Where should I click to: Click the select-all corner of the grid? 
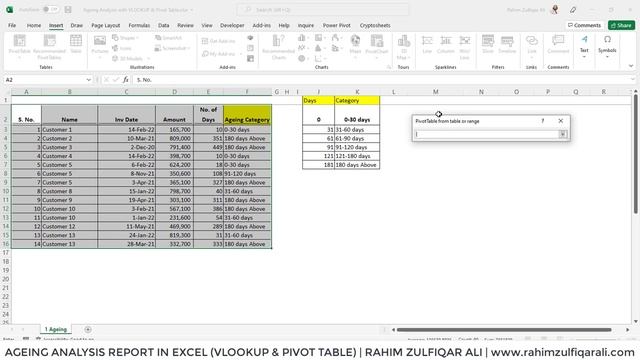point(7,91)
